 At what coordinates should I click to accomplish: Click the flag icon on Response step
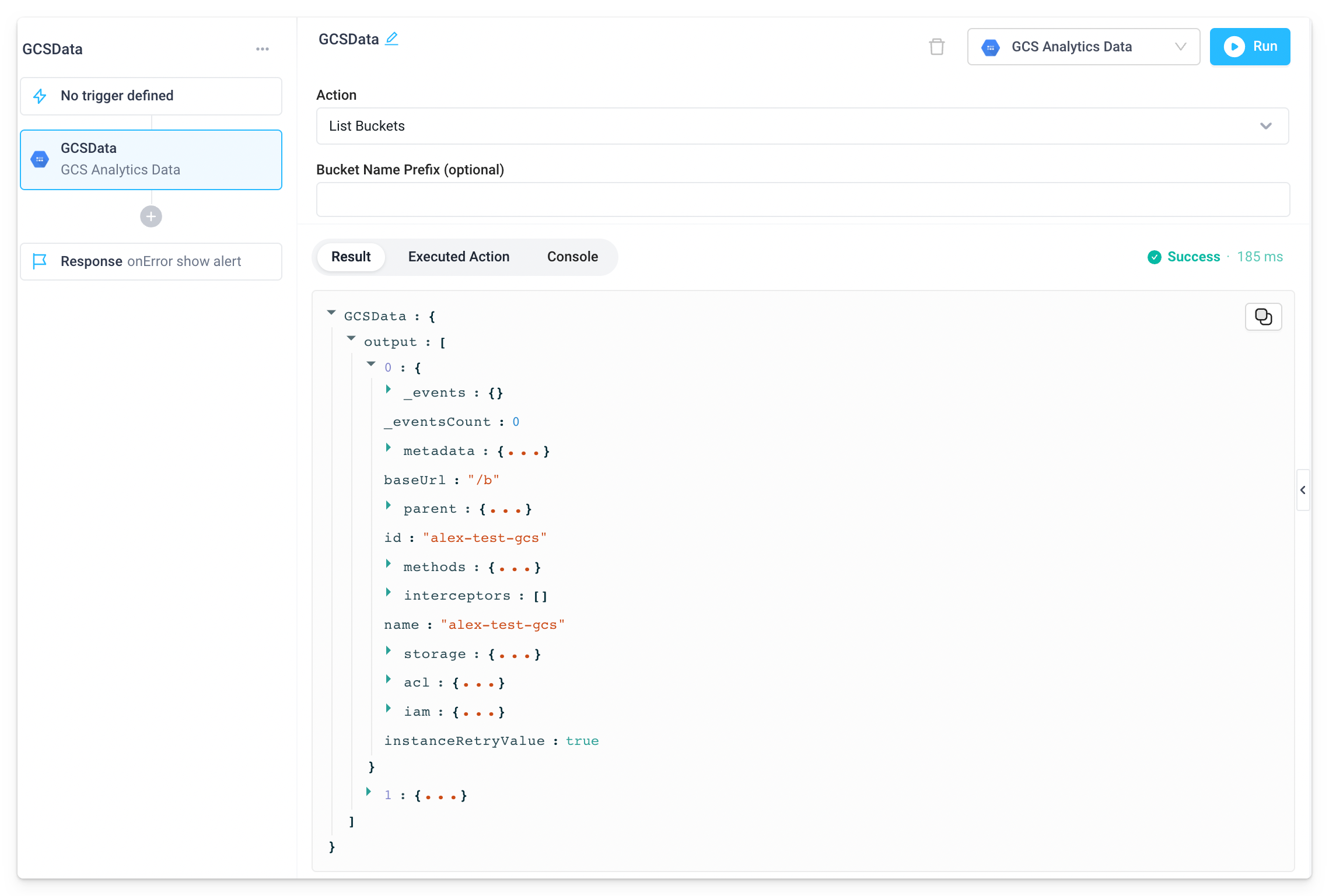tap(40, 261)
